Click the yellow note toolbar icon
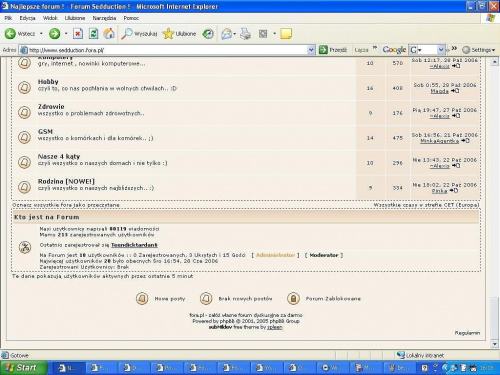The width and height of the screenshot is (500, 375). point(286,34)
